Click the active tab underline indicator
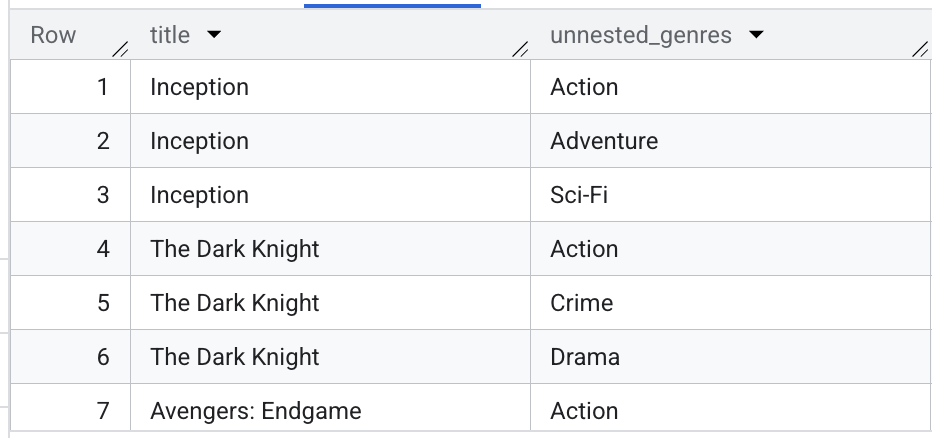The image size is (932, 438). coord(392,6)
